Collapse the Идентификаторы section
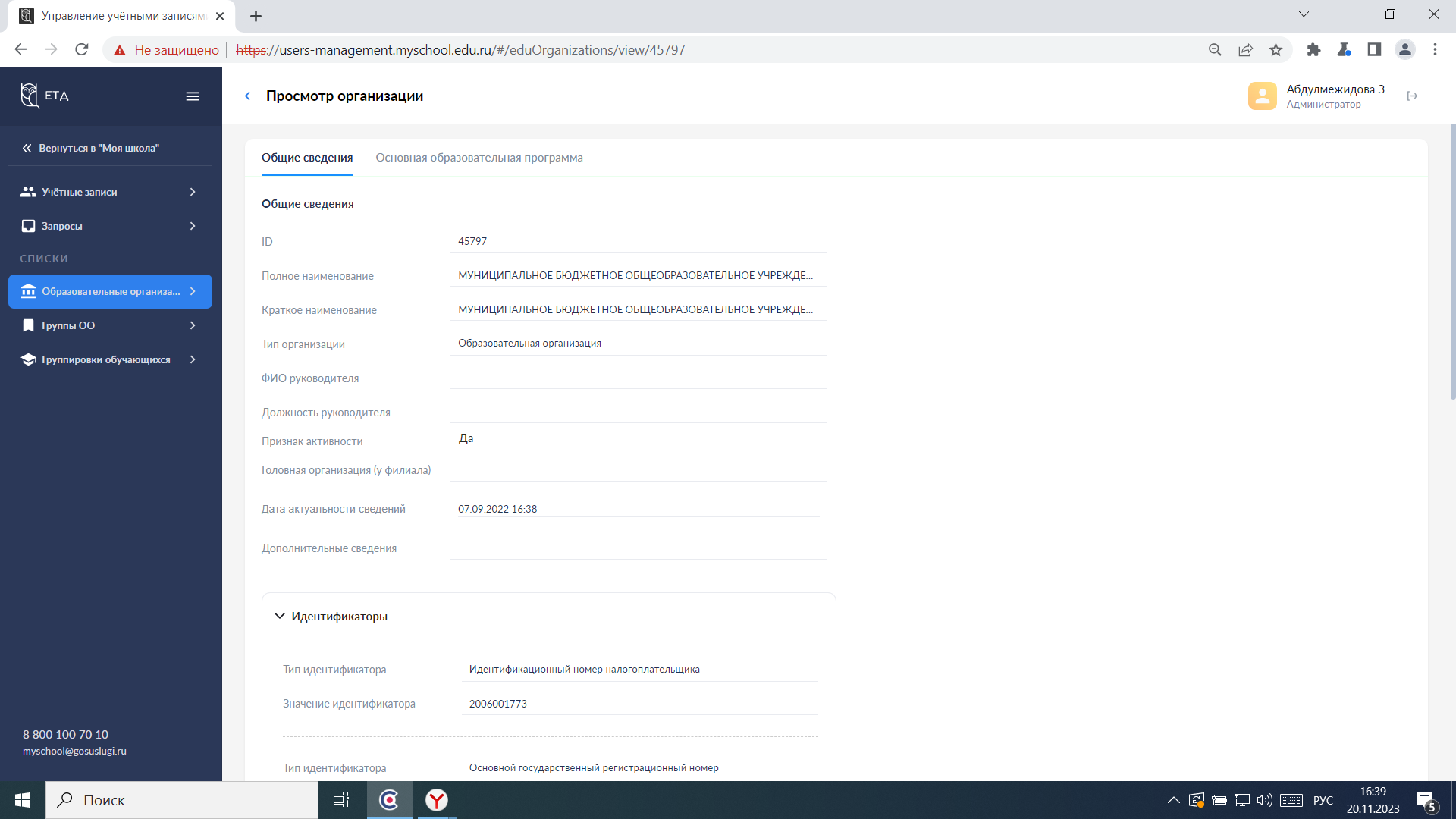1456x819 pixels. pos(280,616)
